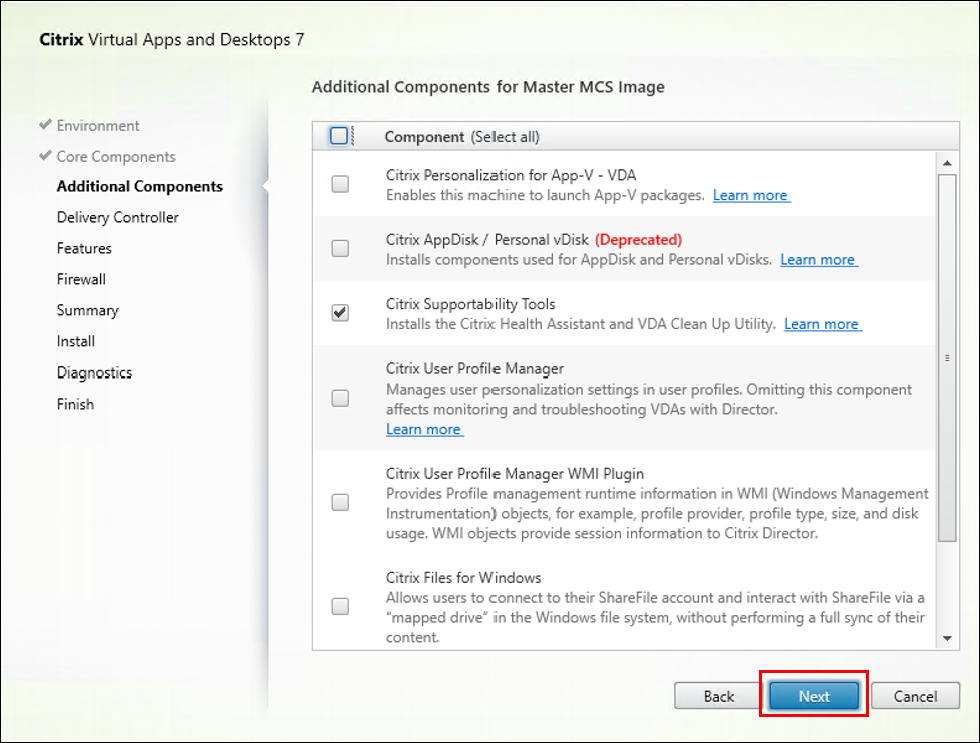Select the Delivery Controller step in sidebar

point(118,217)
